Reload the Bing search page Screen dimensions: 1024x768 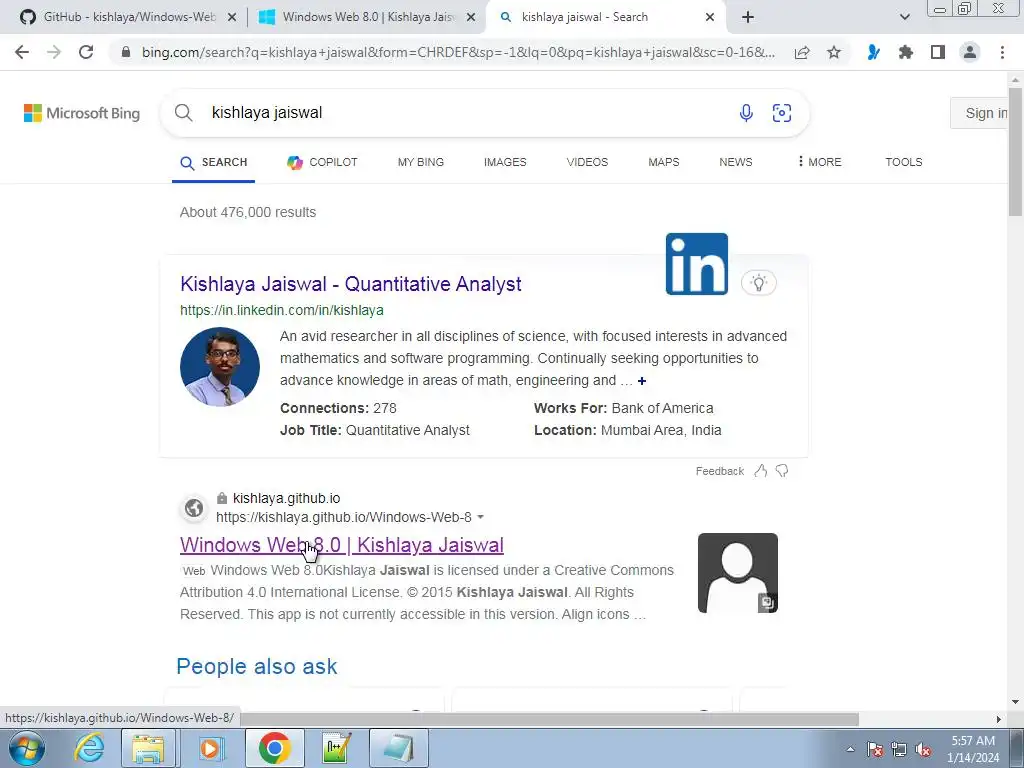click(x=86, y=52)
